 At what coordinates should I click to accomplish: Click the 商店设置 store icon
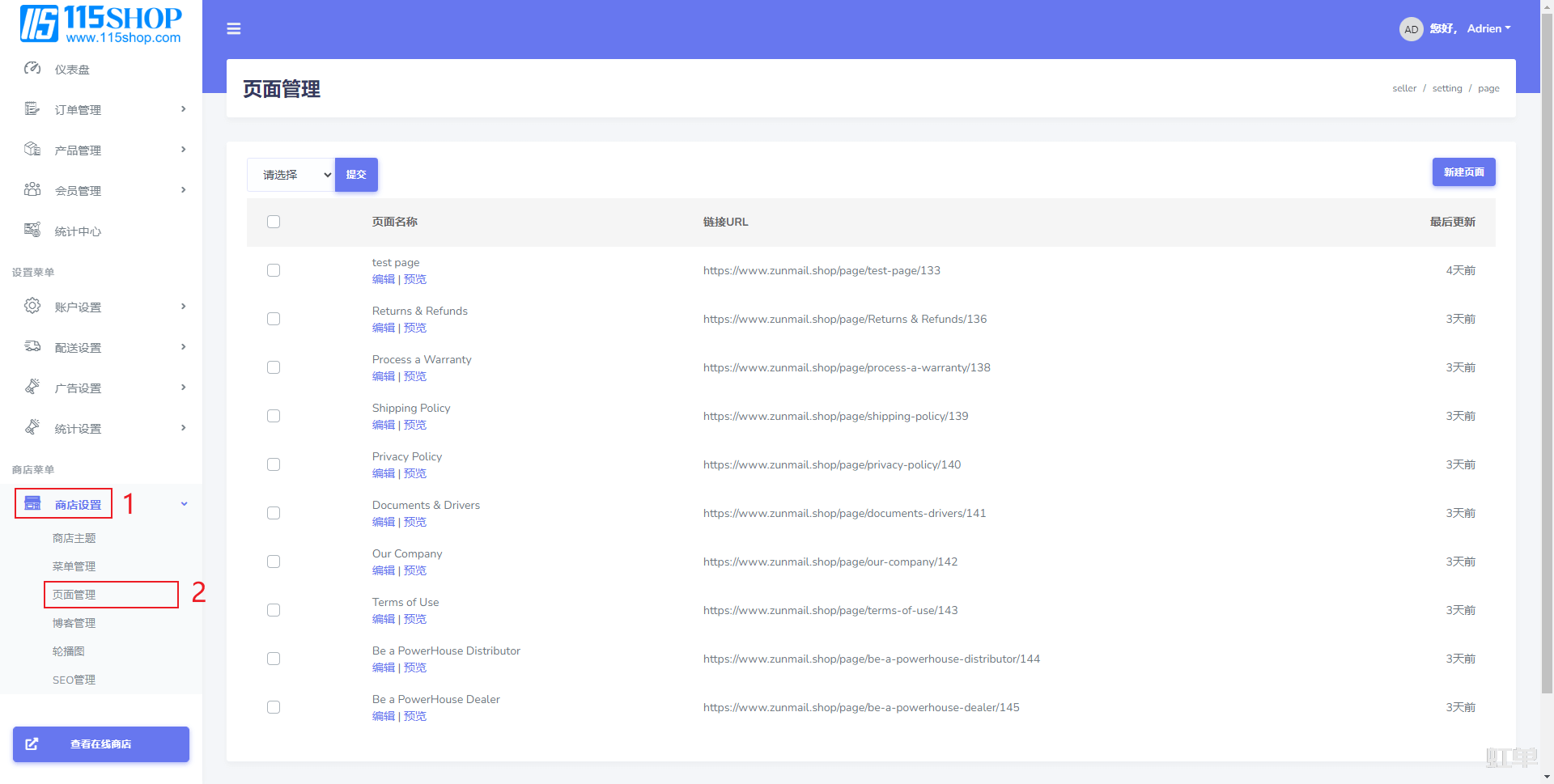coord(32,504)
